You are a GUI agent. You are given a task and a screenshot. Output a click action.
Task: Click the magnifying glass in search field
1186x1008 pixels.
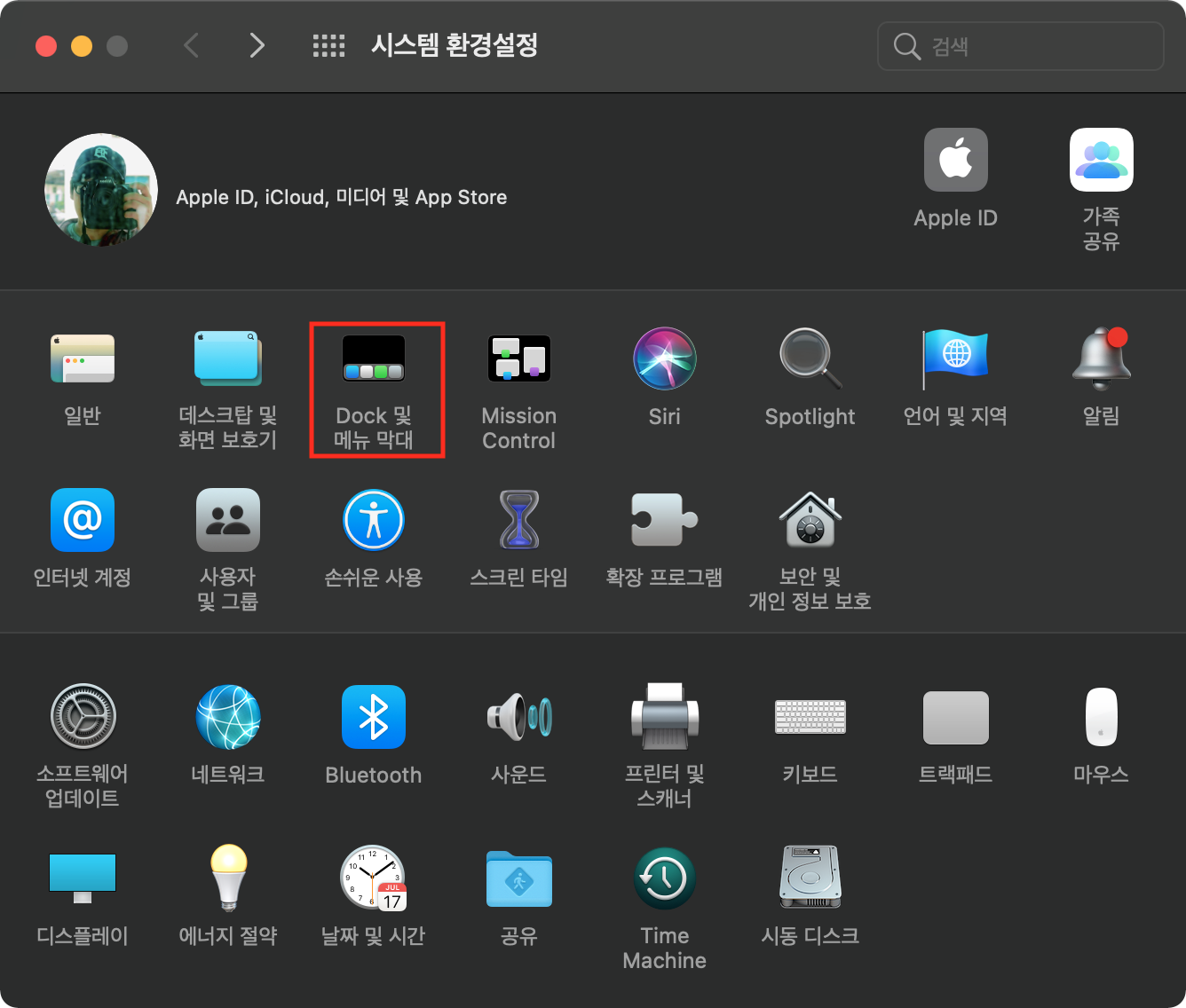[x=906, y=46]
